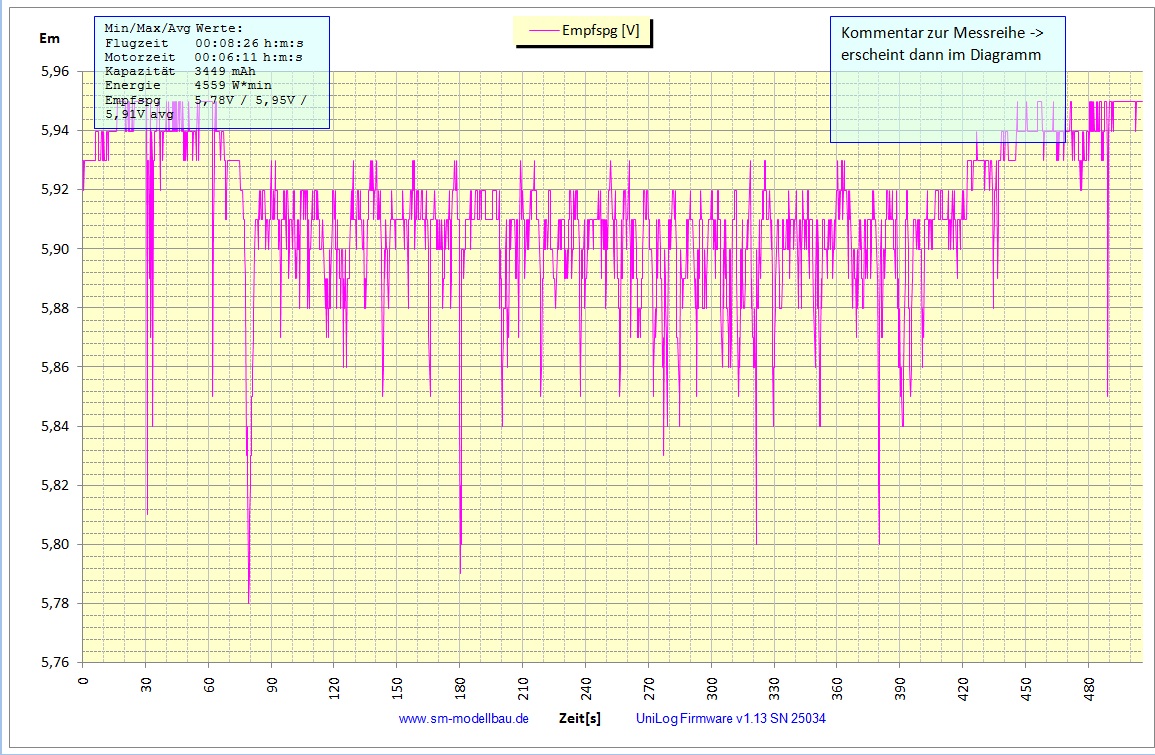
Task: Click the 480 time axis tick label
Action: pos(1090,687)
